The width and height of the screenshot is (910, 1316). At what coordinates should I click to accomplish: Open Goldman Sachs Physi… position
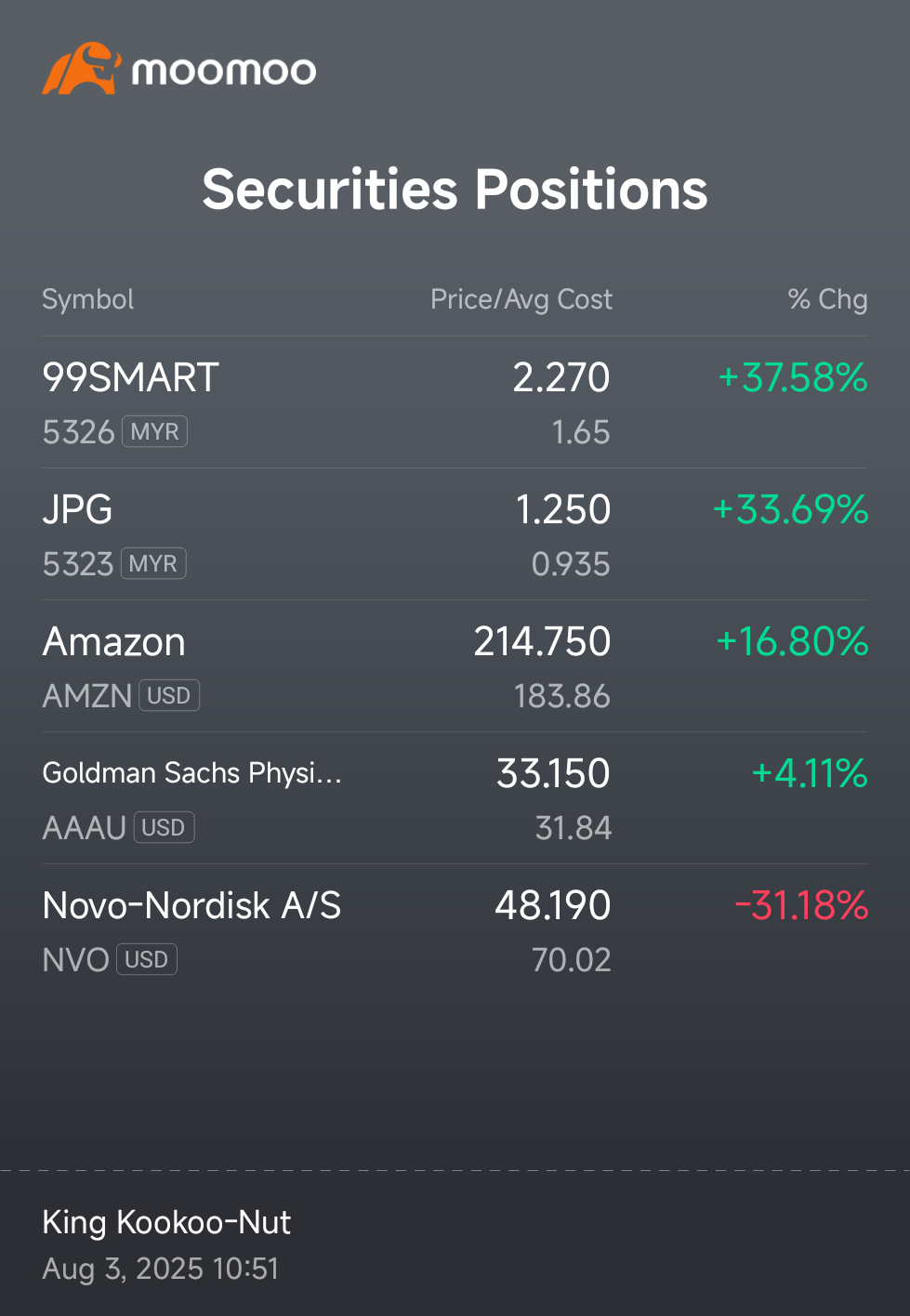coord(455,798)
